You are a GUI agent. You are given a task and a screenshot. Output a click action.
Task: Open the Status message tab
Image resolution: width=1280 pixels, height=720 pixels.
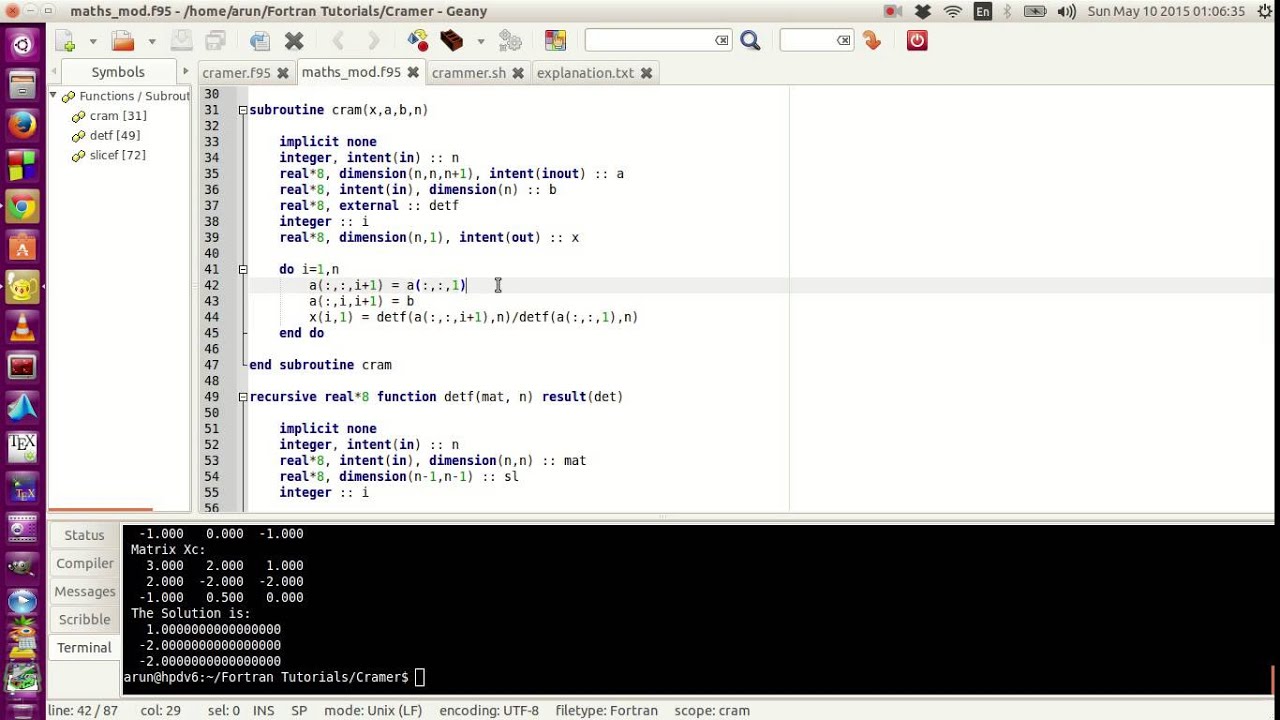point(84,535)
